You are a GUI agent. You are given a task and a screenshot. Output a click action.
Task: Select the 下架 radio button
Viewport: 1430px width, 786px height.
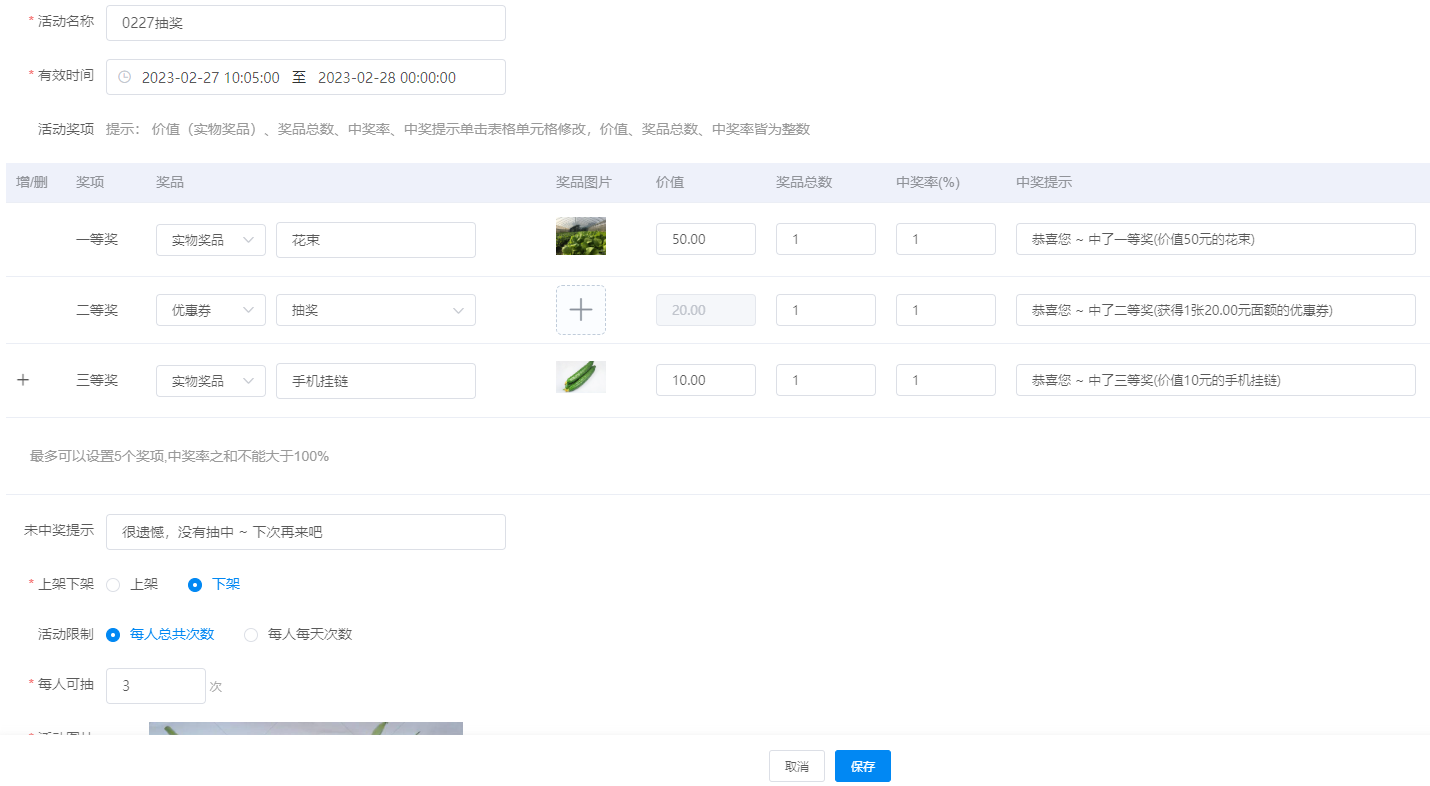tap(194, 584)
